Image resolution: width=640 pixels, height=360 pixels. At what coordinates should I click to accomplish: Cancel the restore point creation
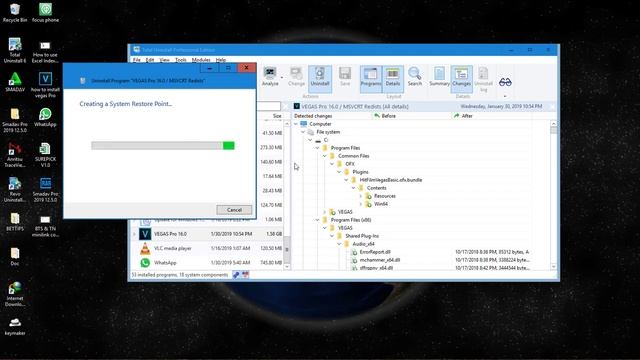tap(234, 210)
